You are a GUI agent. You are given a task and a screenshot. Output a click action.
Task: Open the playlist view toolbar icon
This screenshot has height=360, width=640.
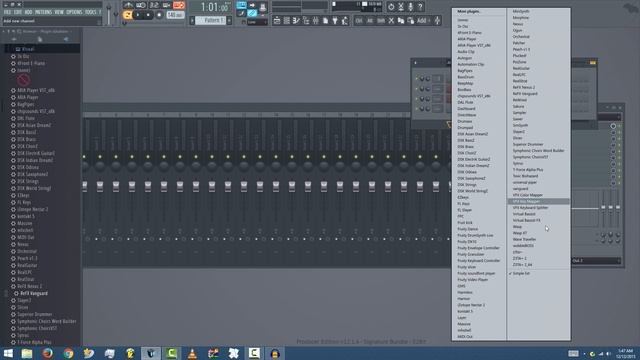point(277,20)
